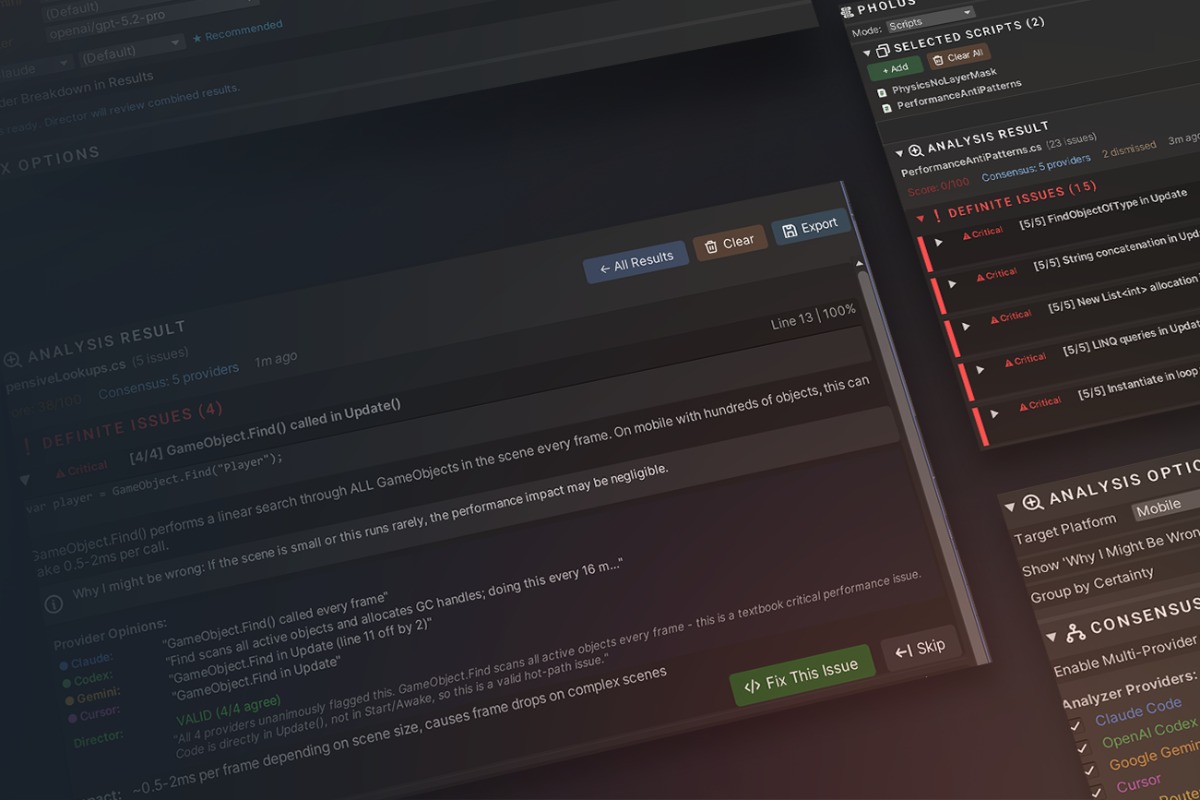Click the Fix This Issue button
1200x800 pixels.
pyautogui.click(x=801, y=676)
